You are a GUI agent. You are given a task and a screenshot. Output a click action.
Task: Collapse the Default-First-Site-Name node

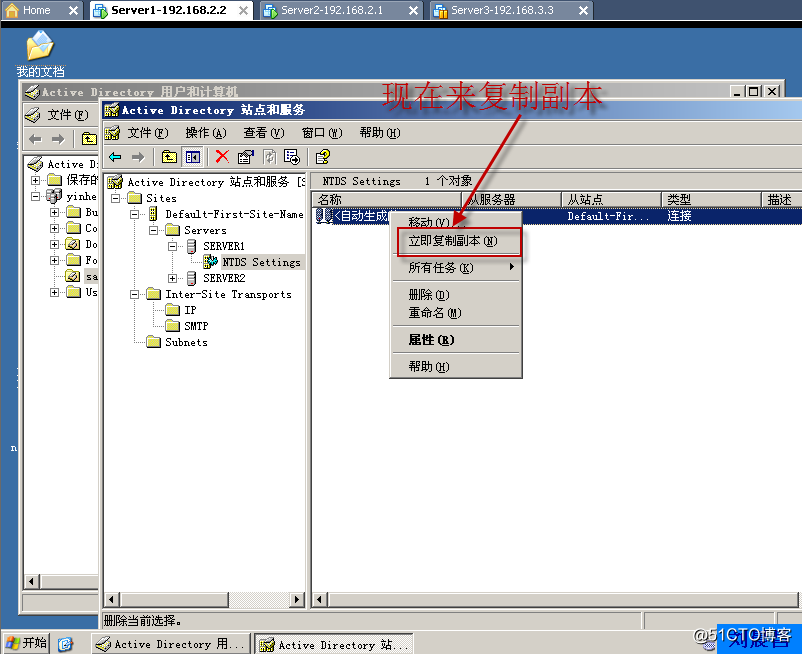pyautogui.click(x=135, y=214)
